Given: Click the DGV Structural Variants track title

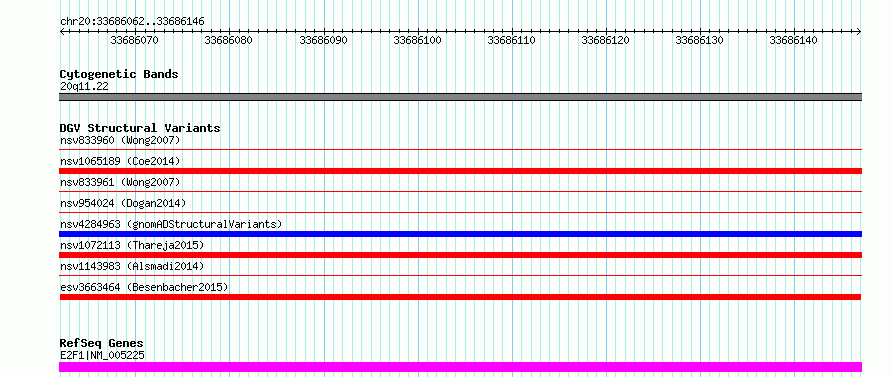Looking at the screenshot, I should [x=140, y=128].
